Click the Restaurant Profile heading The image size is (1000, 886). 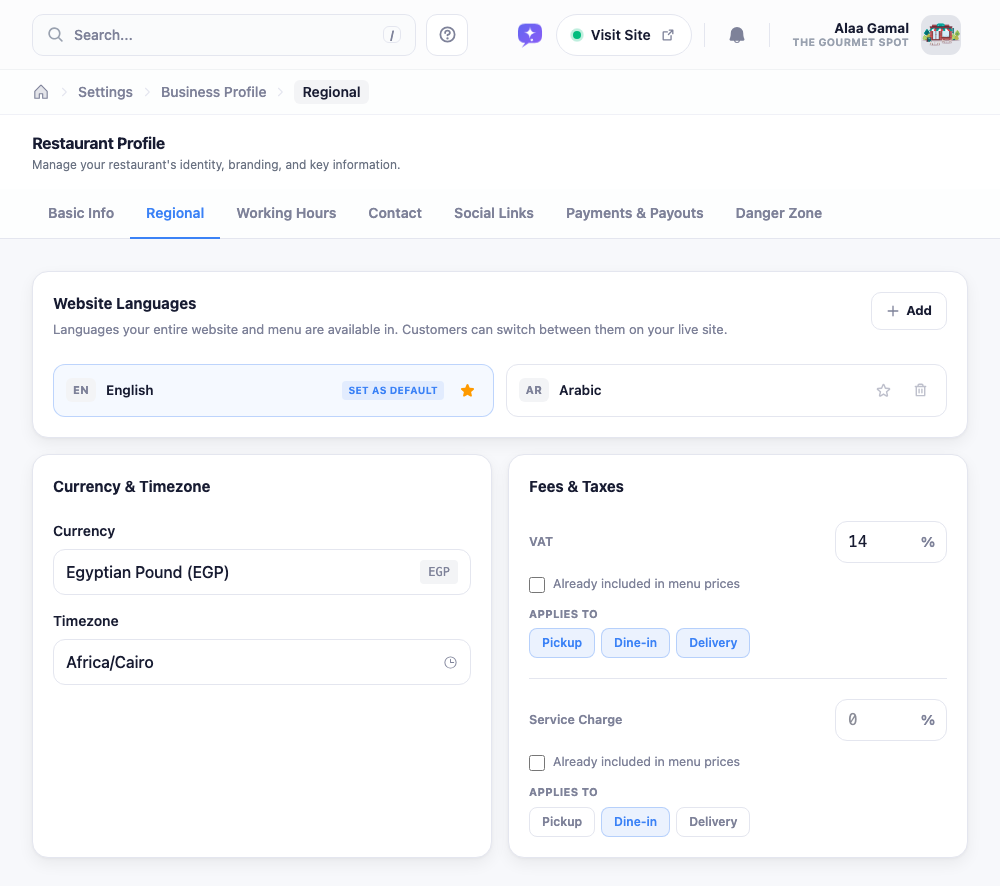point(99,144)
